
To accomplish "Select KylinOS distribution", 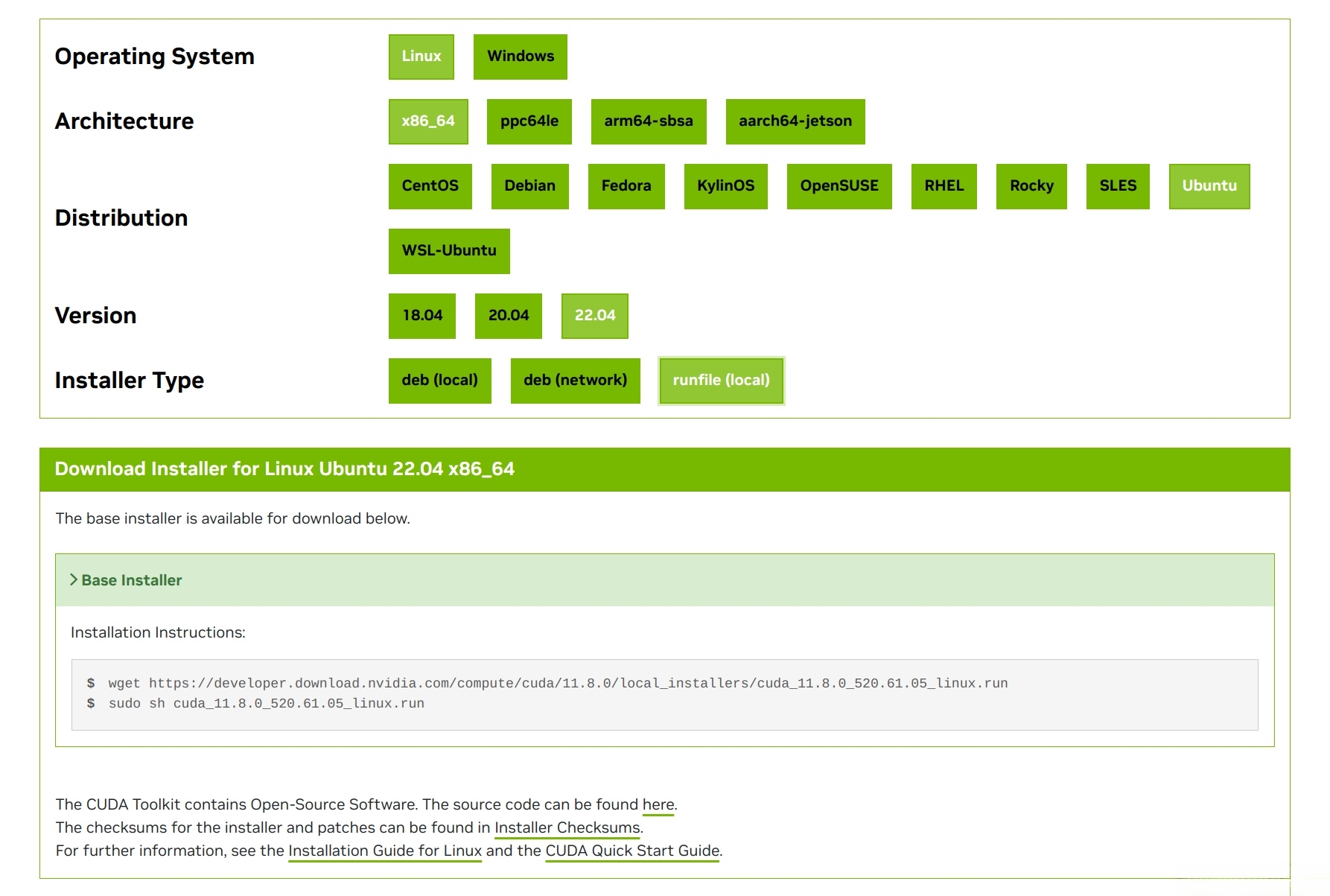I will coord(725,186).
